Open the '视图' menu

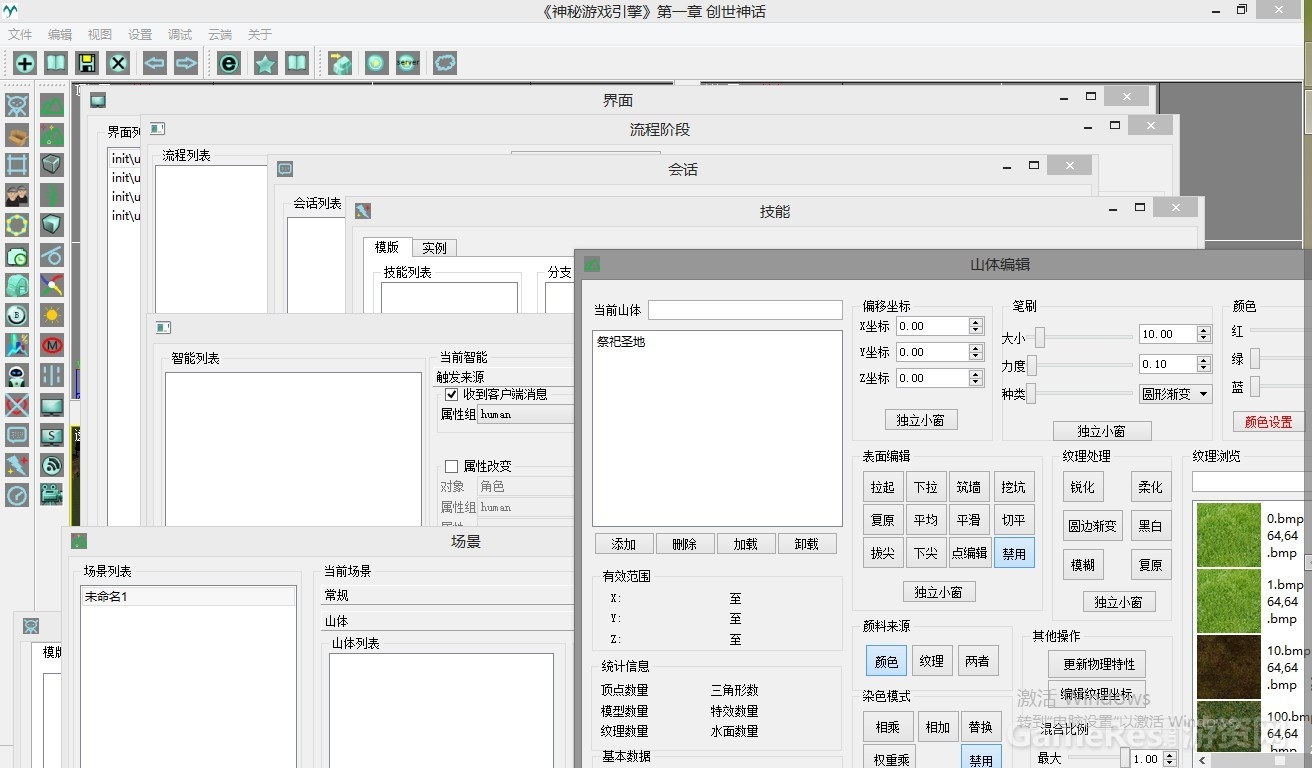[100, 34]
